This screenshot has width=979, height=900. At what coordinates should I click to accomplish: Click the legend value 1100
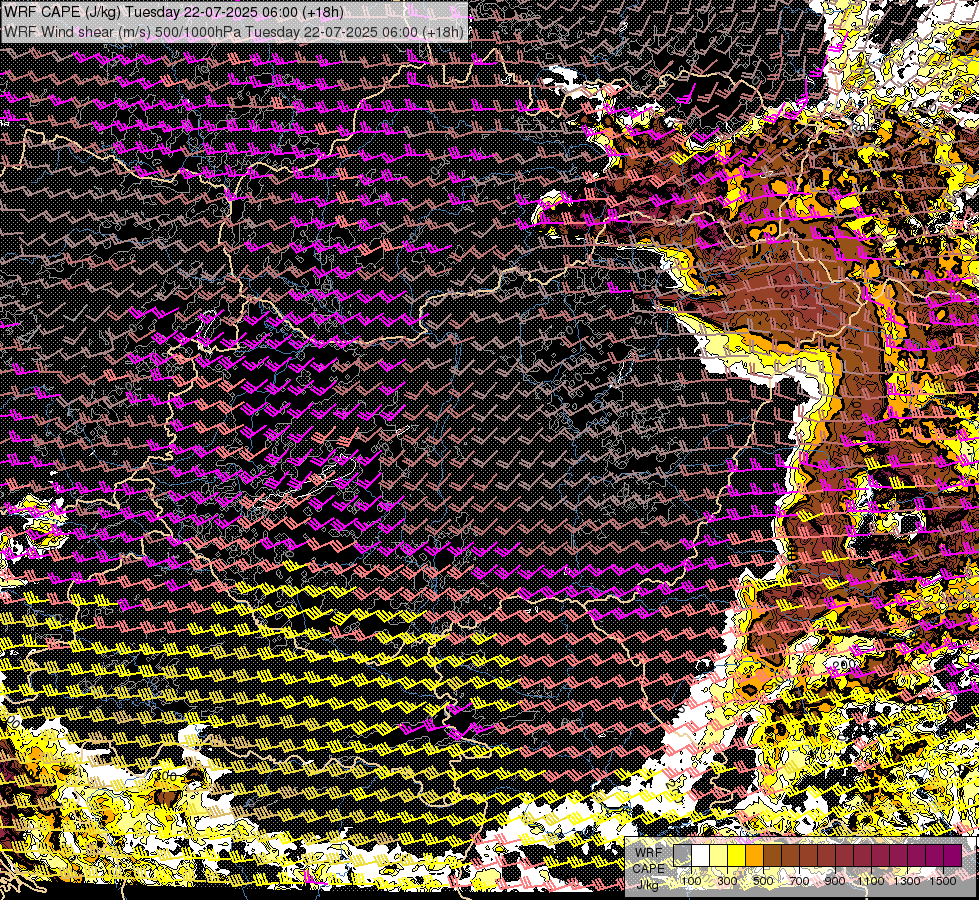[x=871, y=881]
